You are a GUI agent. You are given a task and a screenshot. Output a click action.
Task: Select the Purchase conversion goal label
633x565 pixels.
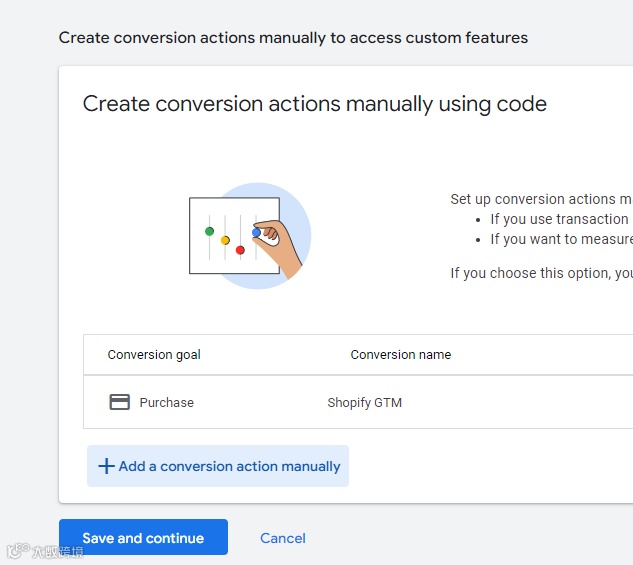tap(167, 402)
